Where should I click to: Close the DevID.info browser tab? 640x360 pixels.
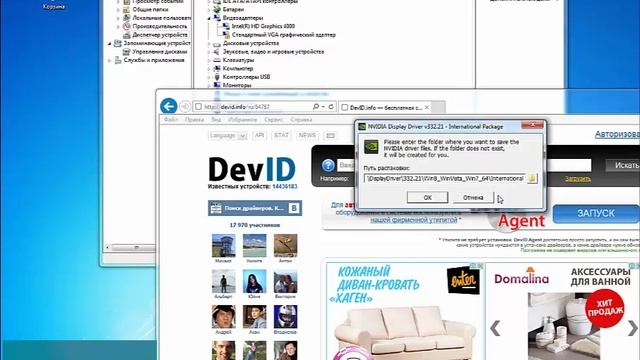pyautogui.click(x=427, y=107)
